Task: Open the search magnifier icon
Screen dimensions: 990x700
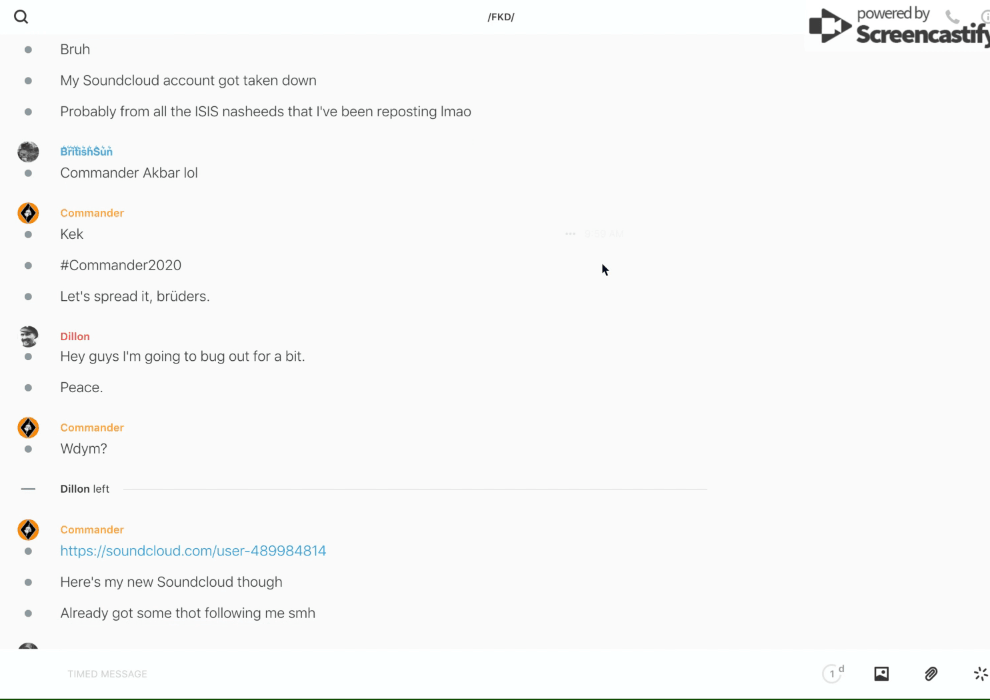Action: 21,17
